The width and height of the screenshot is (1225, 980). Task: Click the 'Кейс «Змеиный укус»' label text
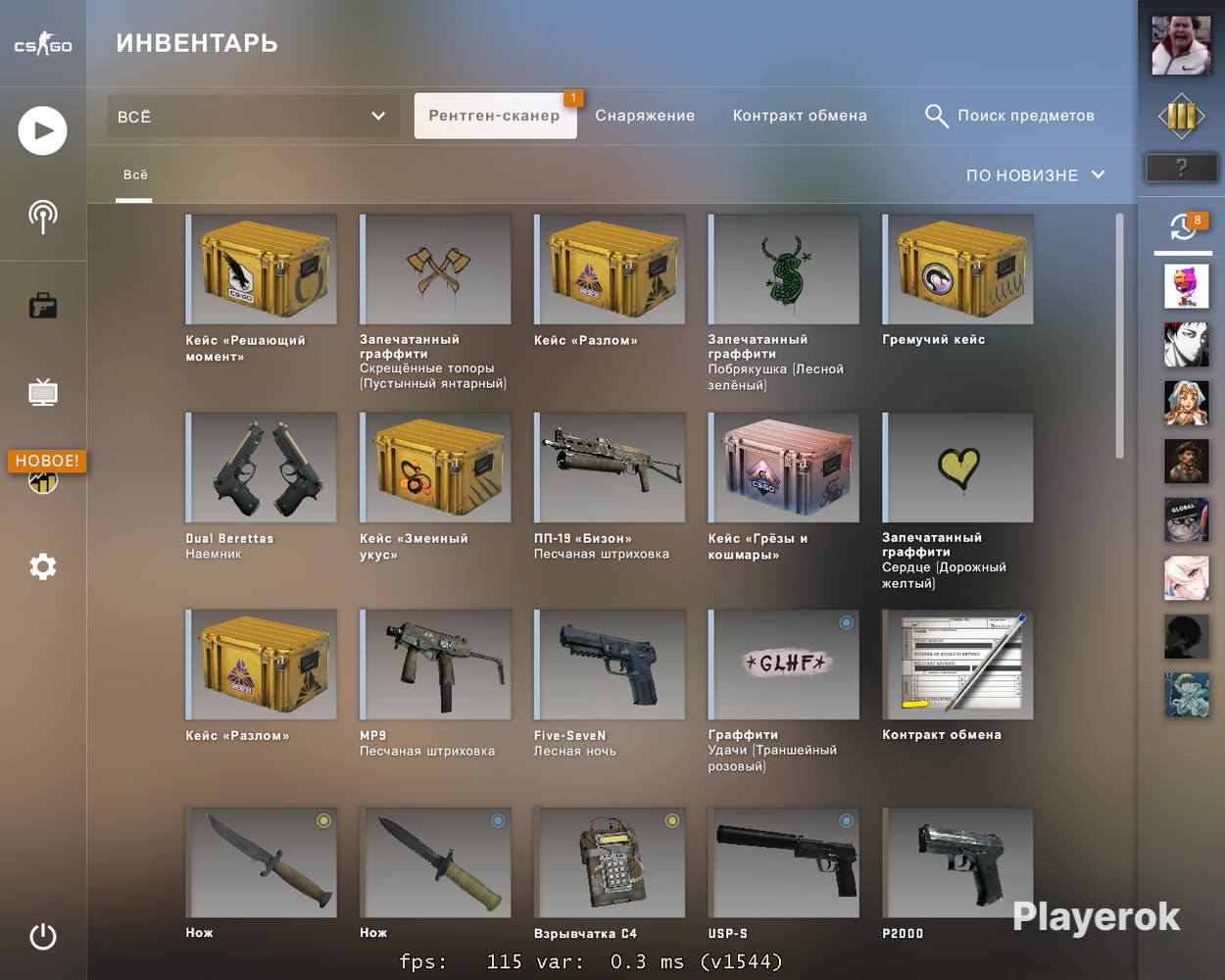click(x=414, y=547)
